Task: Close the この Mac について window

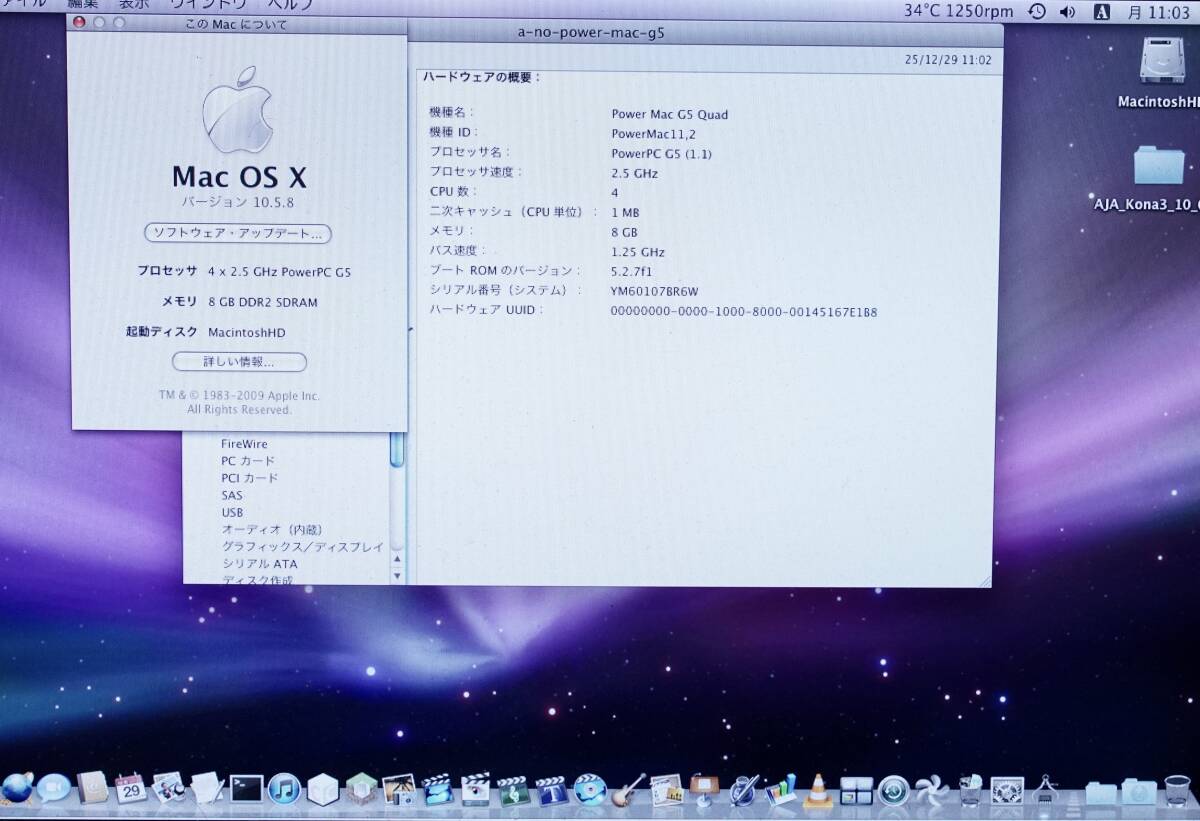Action: coord(80,23)
